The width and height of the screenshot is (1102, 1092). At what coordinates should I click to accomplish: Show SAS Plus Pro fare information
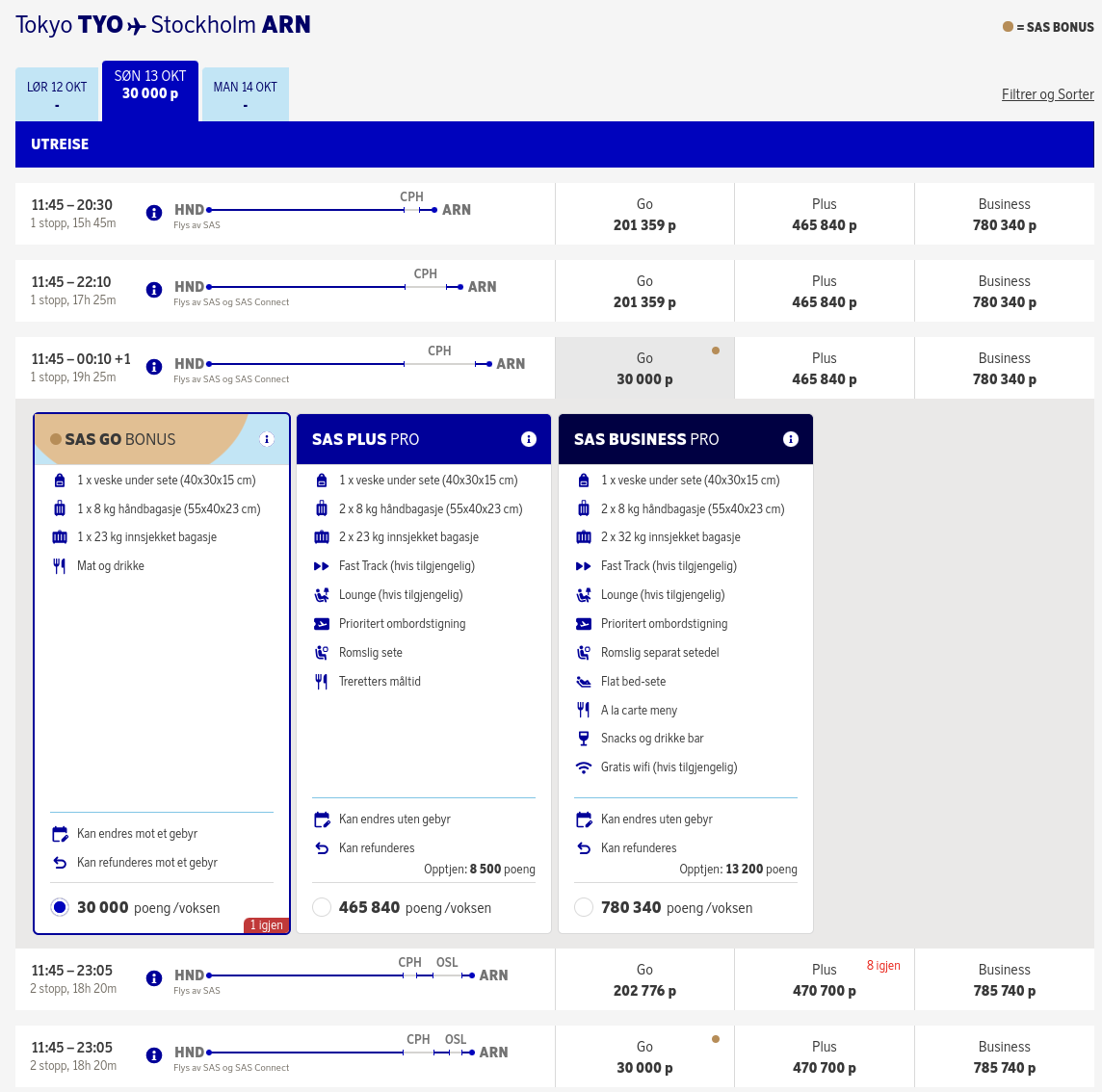tap(529, 439)
